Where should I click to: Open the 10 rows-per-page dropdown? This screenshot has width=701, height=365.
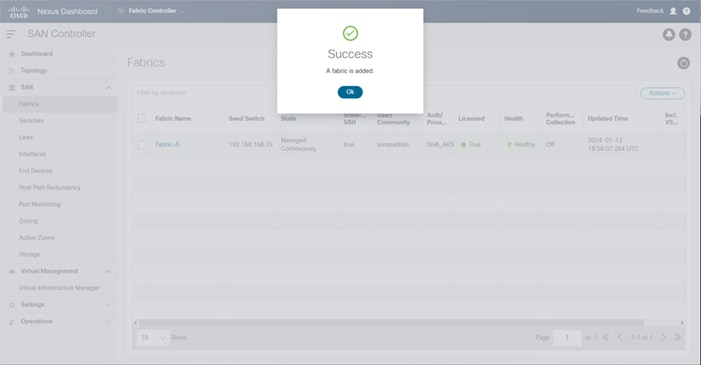152,338
